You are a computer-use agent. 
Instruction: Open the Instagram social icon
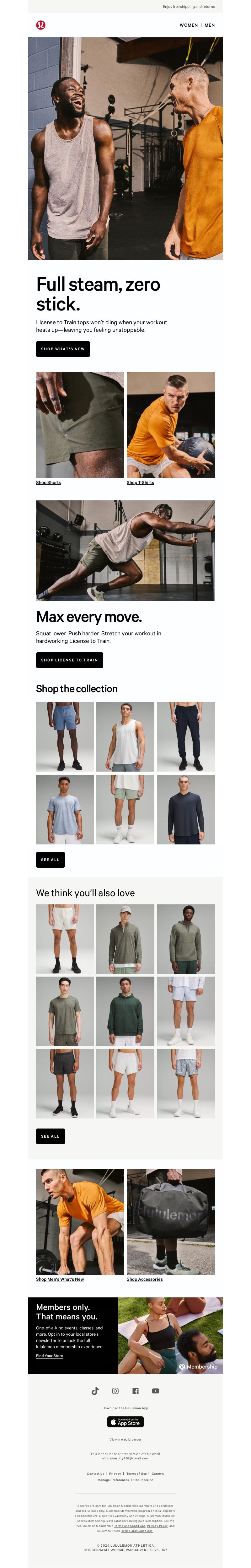pos(115,1391)
